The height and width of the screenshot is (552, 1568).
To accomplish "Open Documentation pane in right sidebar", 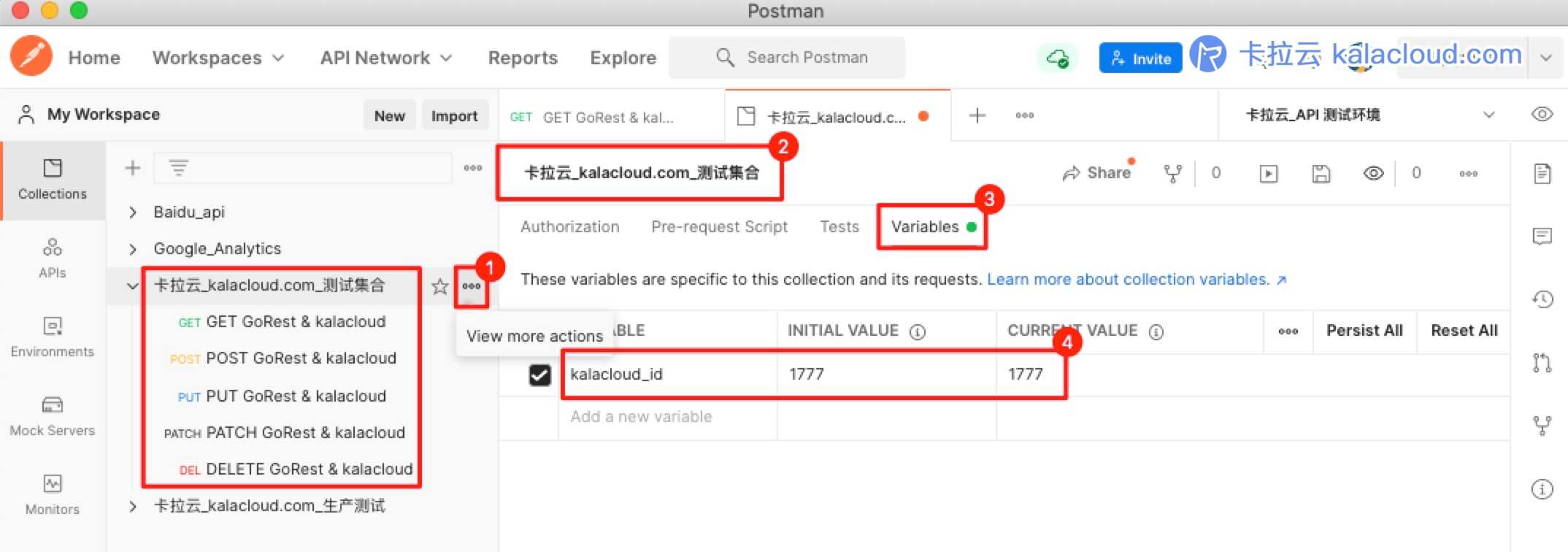I will (1542, 174).
